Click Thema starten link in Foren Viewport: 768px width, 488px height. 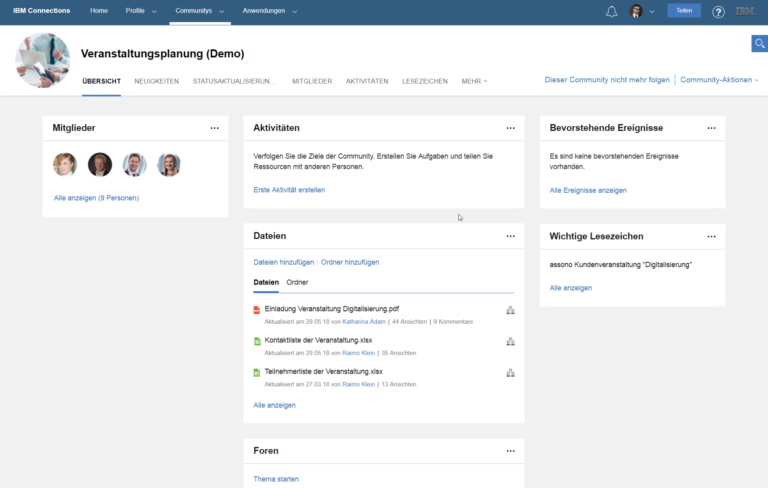click(276, 479)
